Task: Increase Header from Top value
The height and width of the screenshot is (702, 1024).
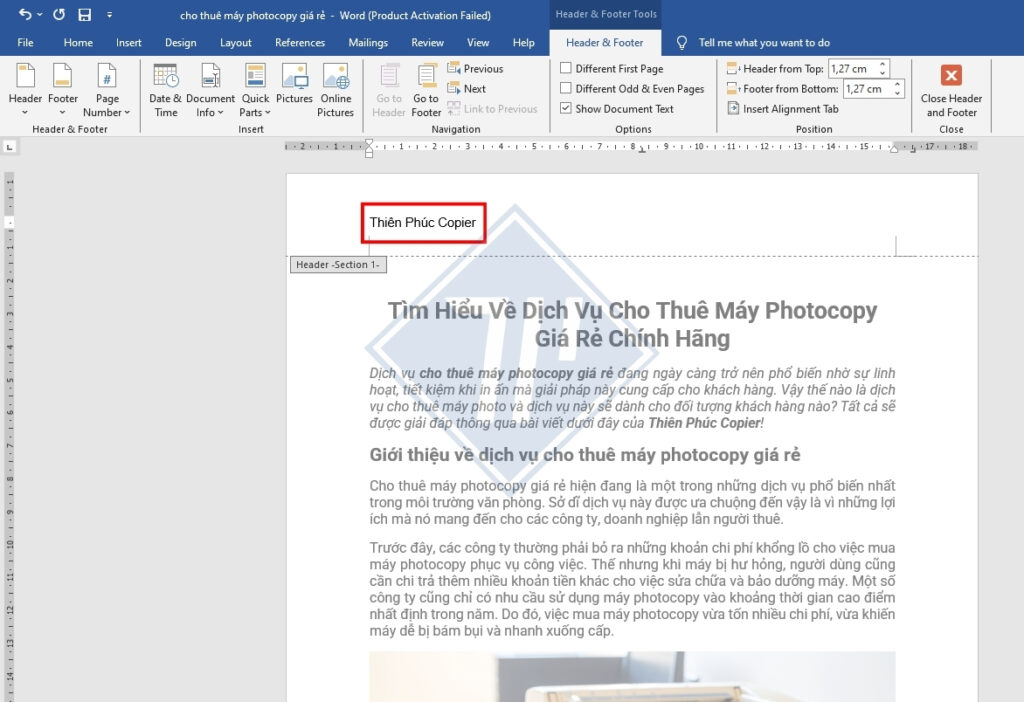Action: click(x=882, y=64)
